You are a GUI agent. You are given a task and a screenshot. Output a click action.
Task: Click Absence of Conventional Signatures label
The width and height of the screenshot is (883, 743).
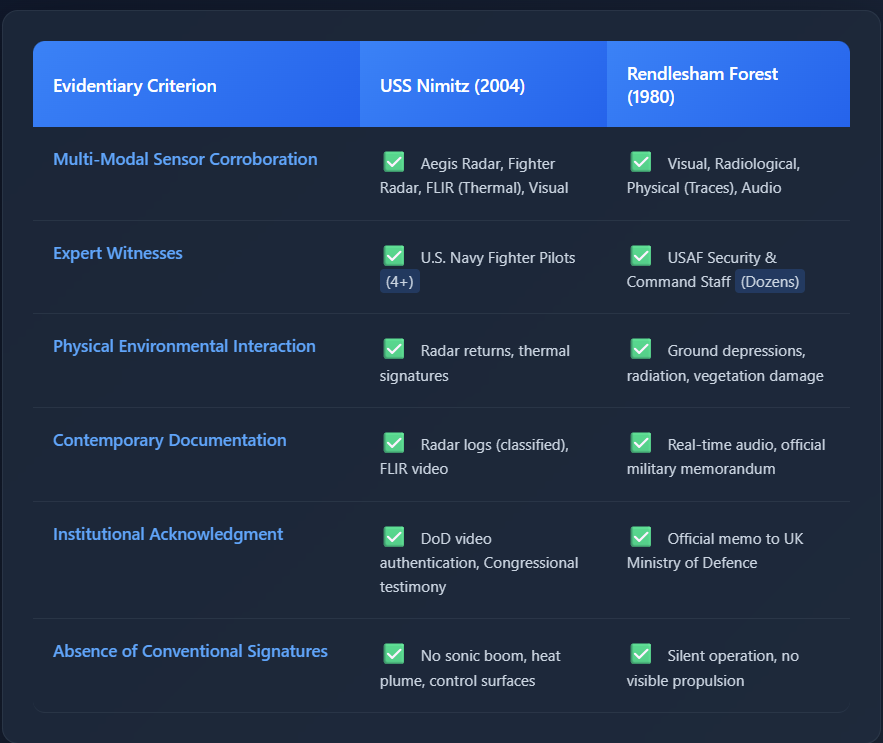(x=190, y=652)
